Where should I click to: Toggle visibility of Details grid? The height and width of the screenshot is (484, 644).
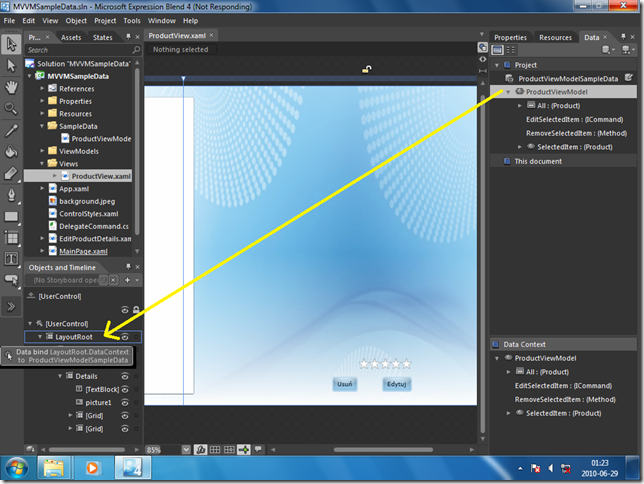(125, 376)
